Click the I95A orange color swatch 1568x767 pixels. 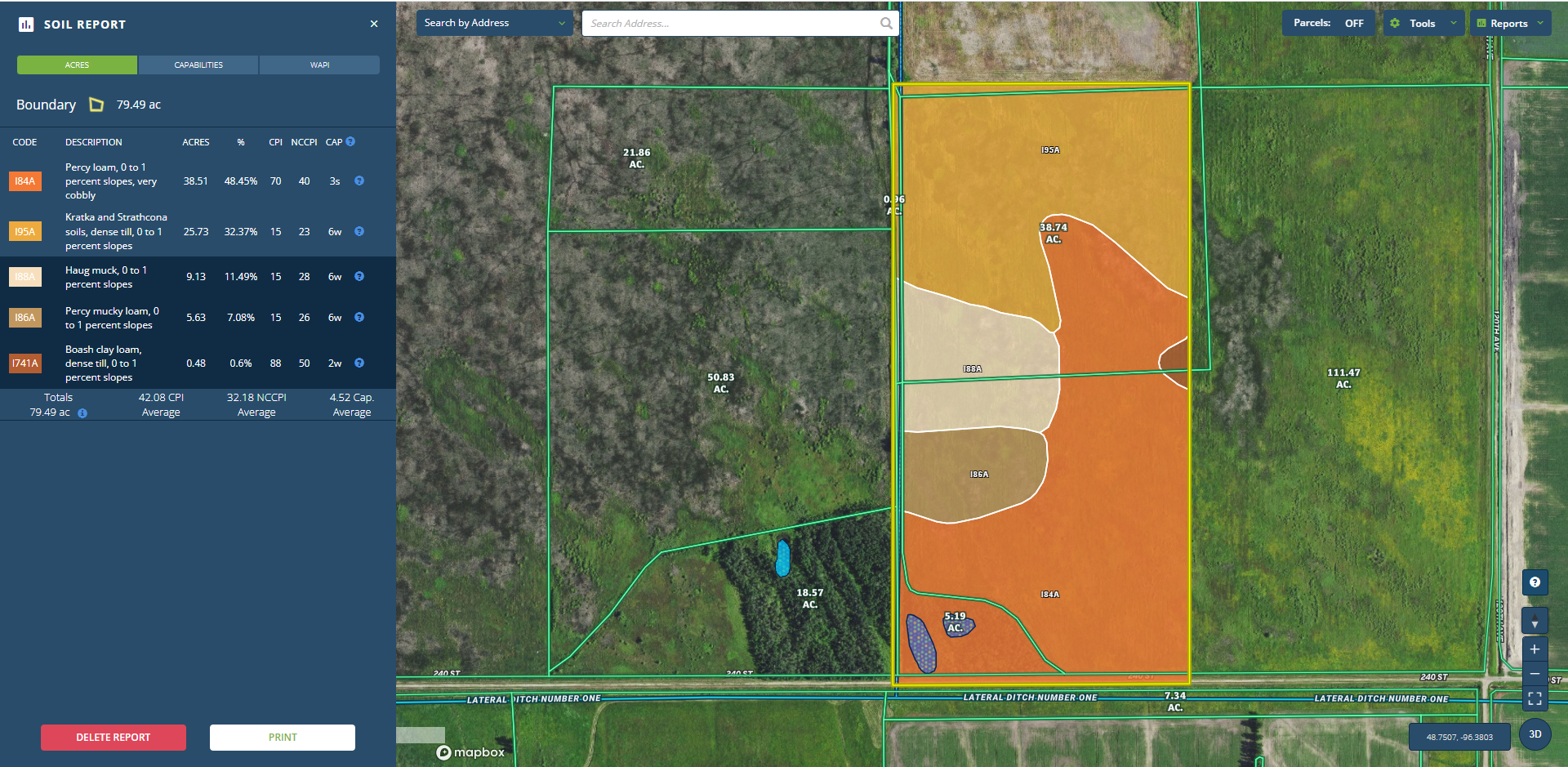(25, 232)
